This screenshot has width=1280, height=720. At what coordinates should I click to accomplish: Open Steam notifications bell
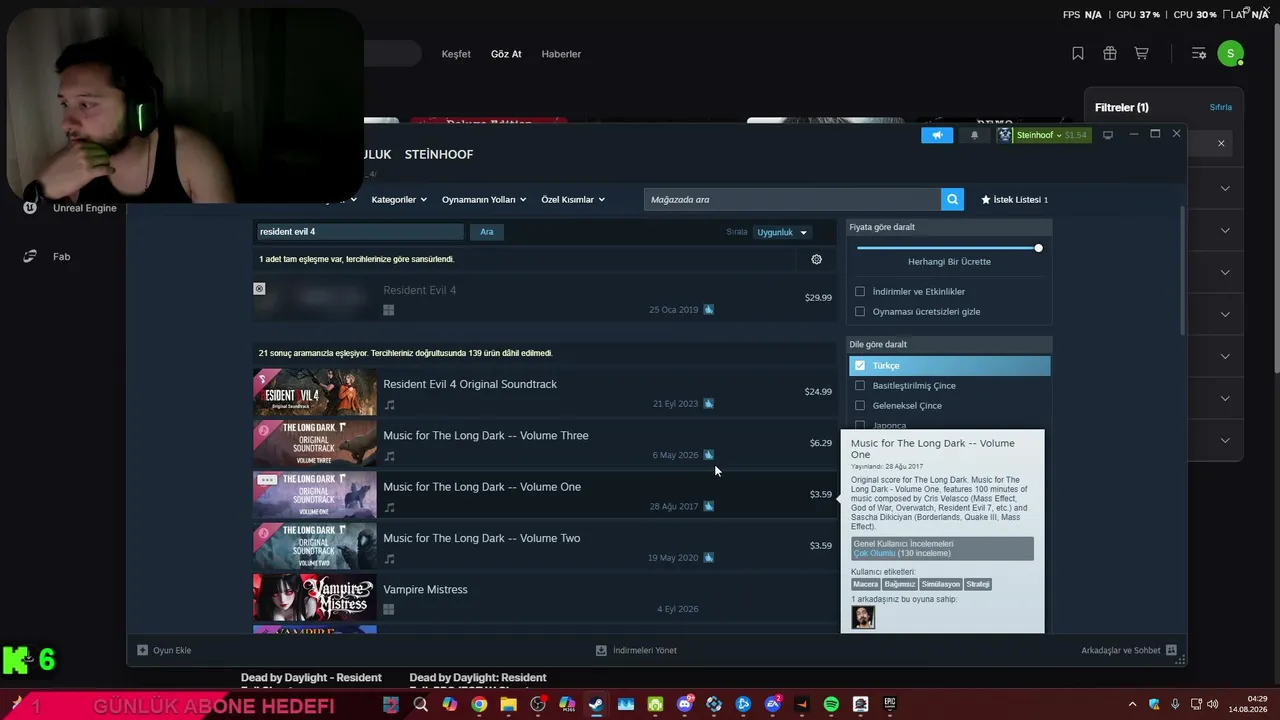point(975,135)
